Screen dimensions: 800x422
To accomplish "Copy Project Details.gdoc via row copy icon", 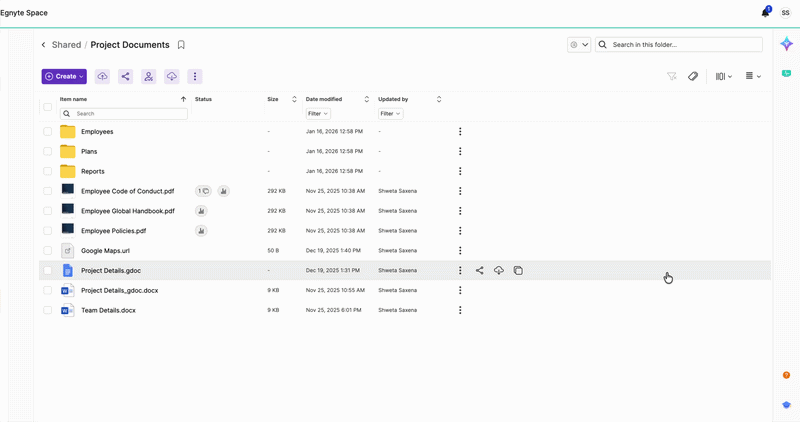I will click(518, 270).
